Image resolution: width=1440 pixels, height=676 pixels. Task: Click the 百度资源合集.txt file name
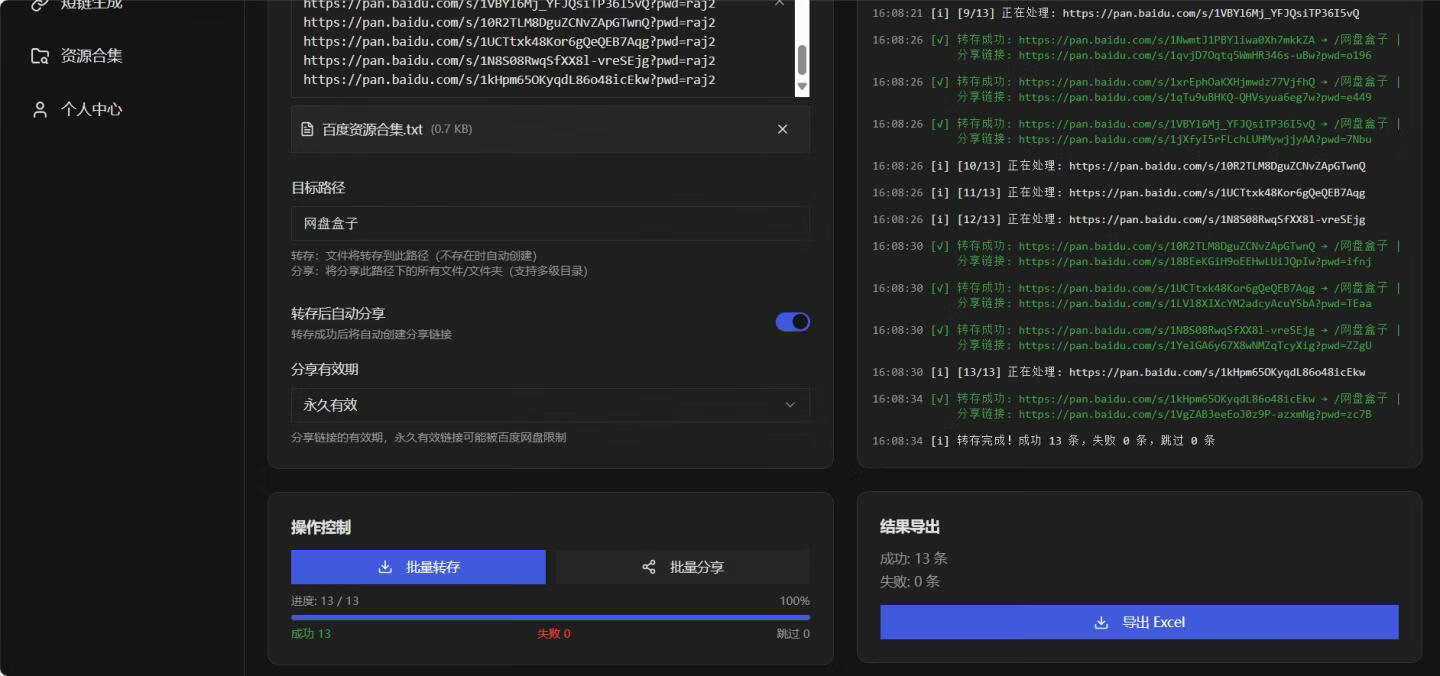(372, 129)
